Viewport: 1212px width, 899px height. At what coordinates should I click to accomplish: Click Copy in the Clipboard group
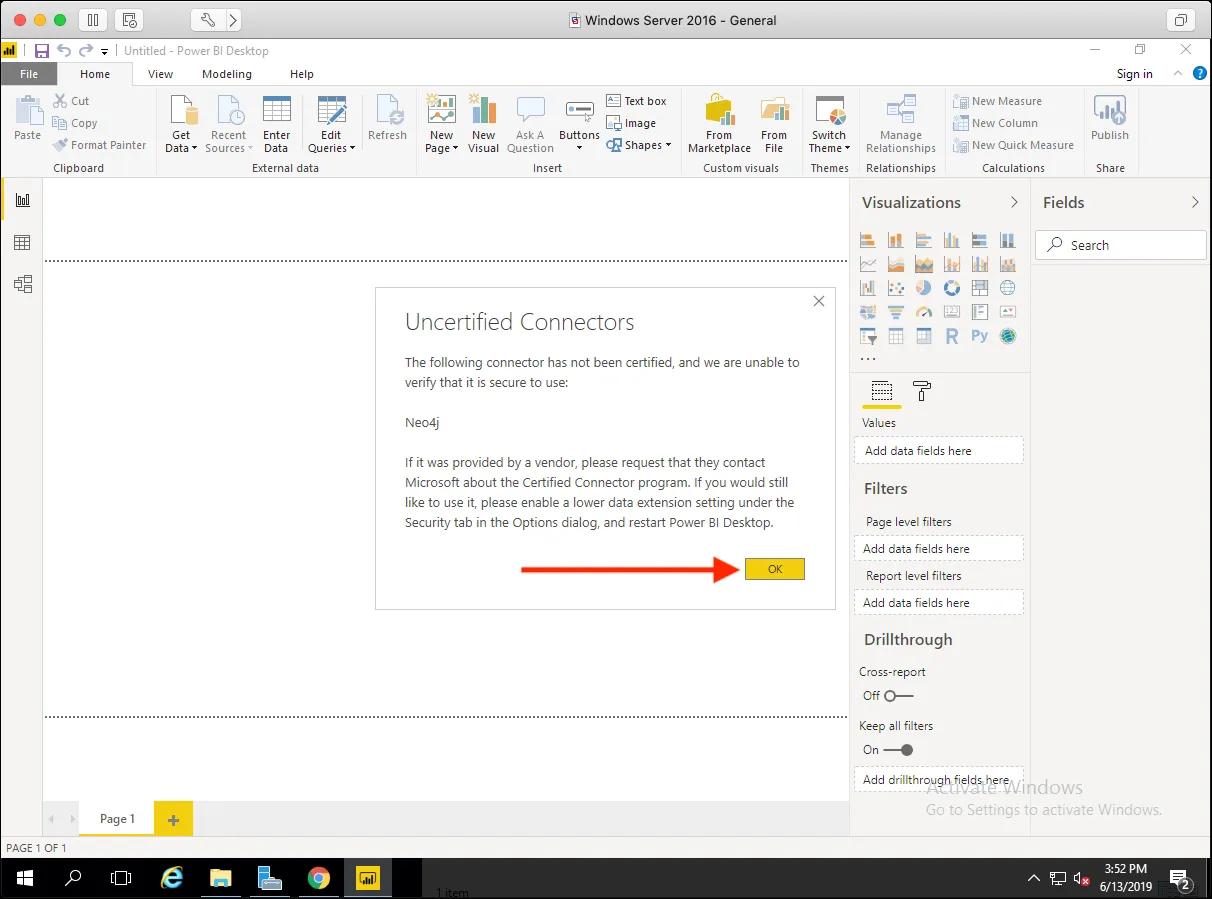click(75, 123)
